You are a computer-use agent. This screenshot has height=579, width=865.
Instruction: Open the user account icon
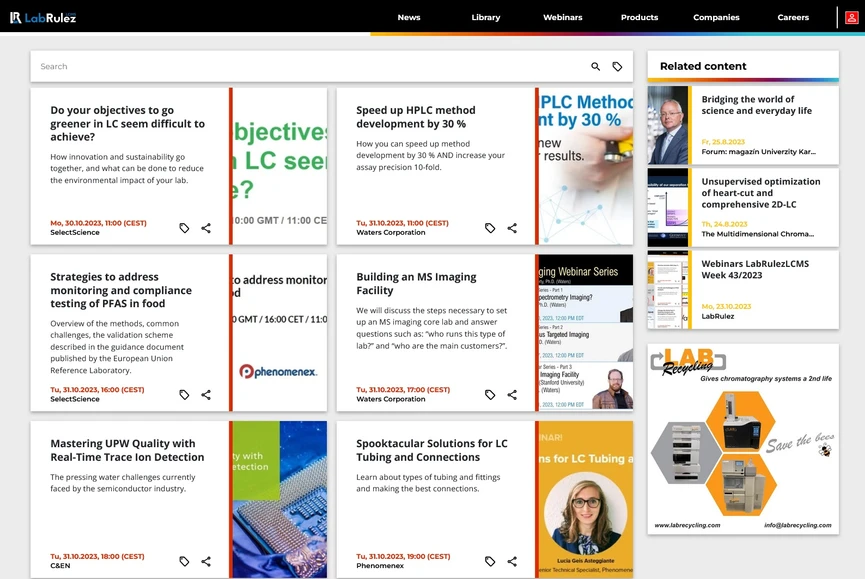click(x=851, y=18)
